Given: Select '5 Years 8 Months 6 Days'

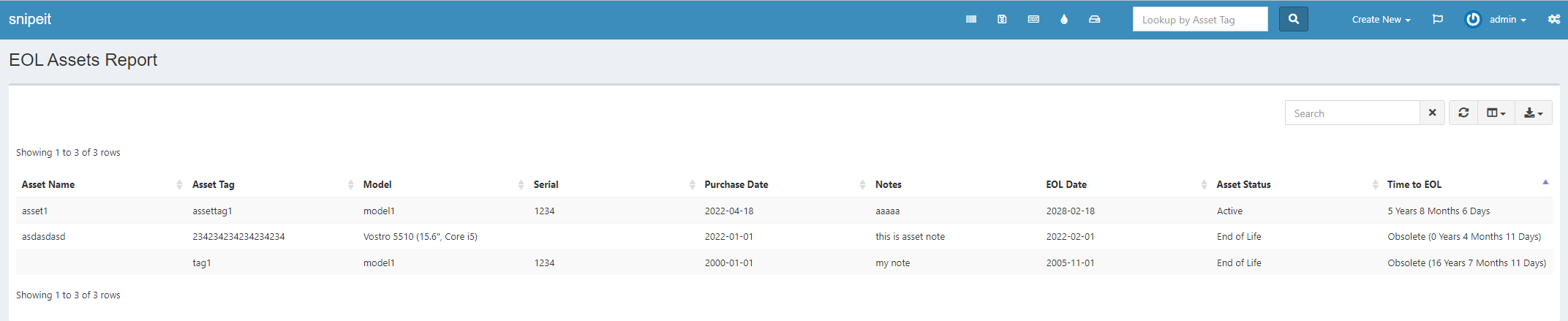Looking at the screenshot, I should pos(1439,211).
